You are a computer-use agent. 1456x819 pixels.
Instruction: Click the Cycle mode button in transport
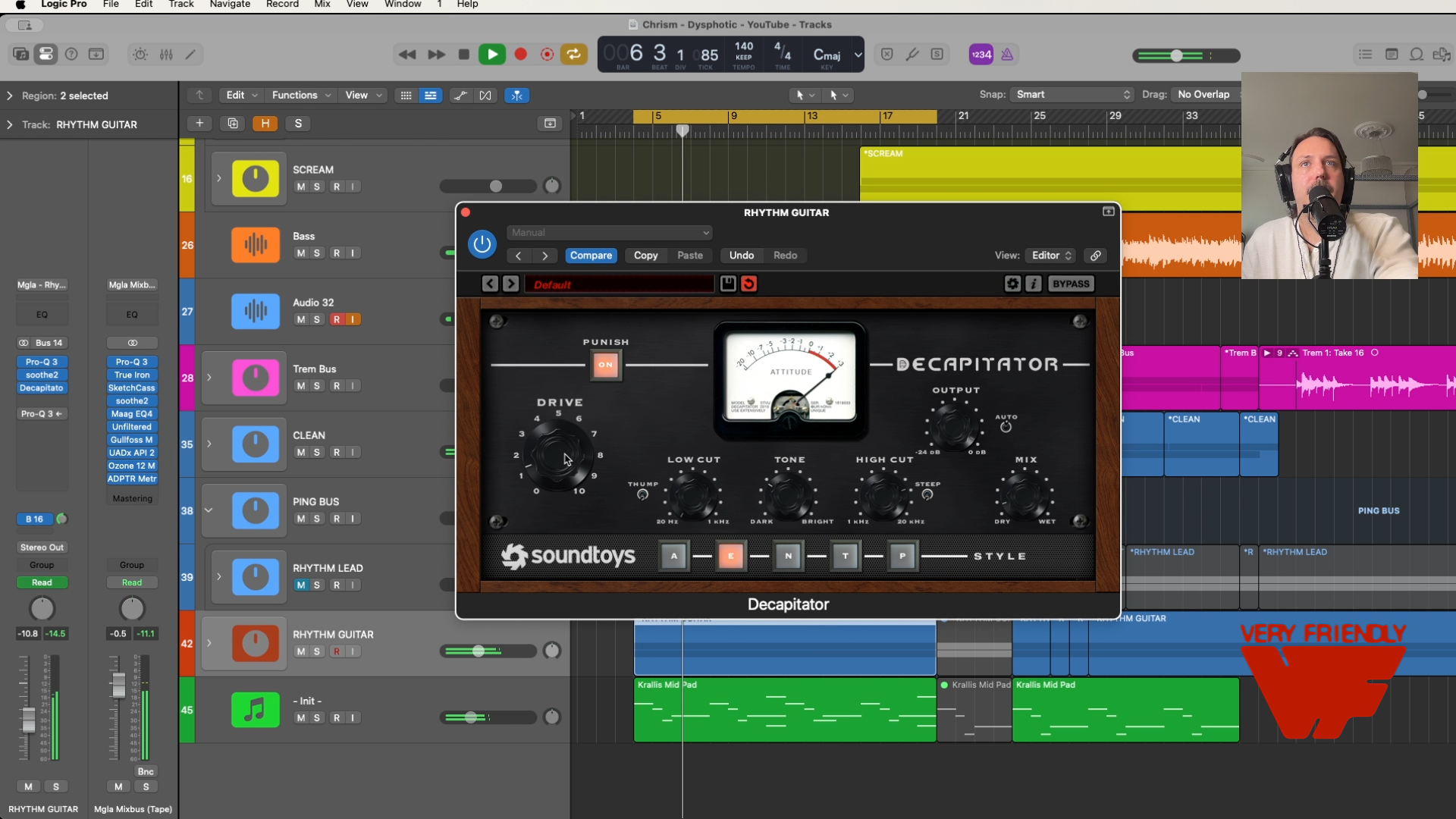click(x=574, y=54)
